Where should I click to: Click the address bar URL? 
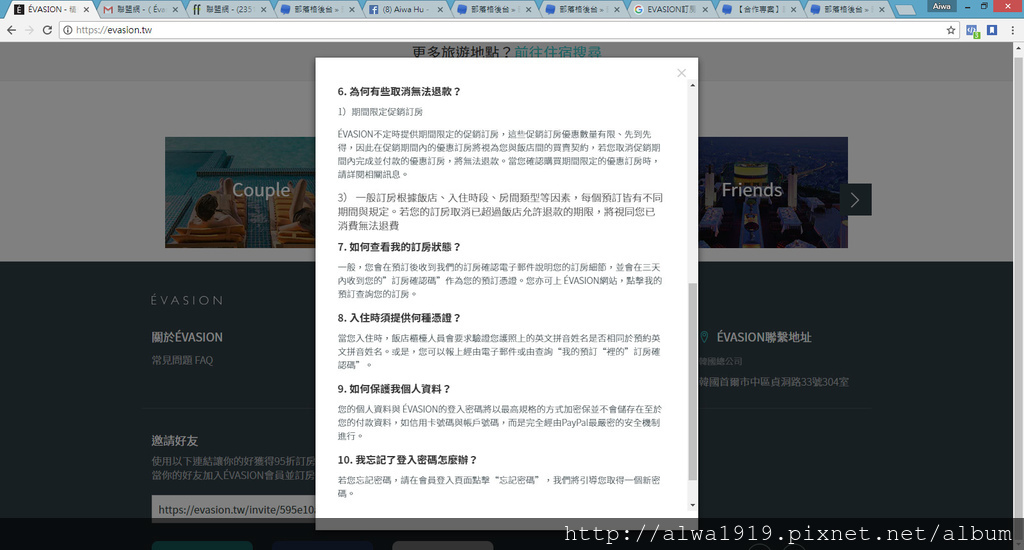click(114, 30)
